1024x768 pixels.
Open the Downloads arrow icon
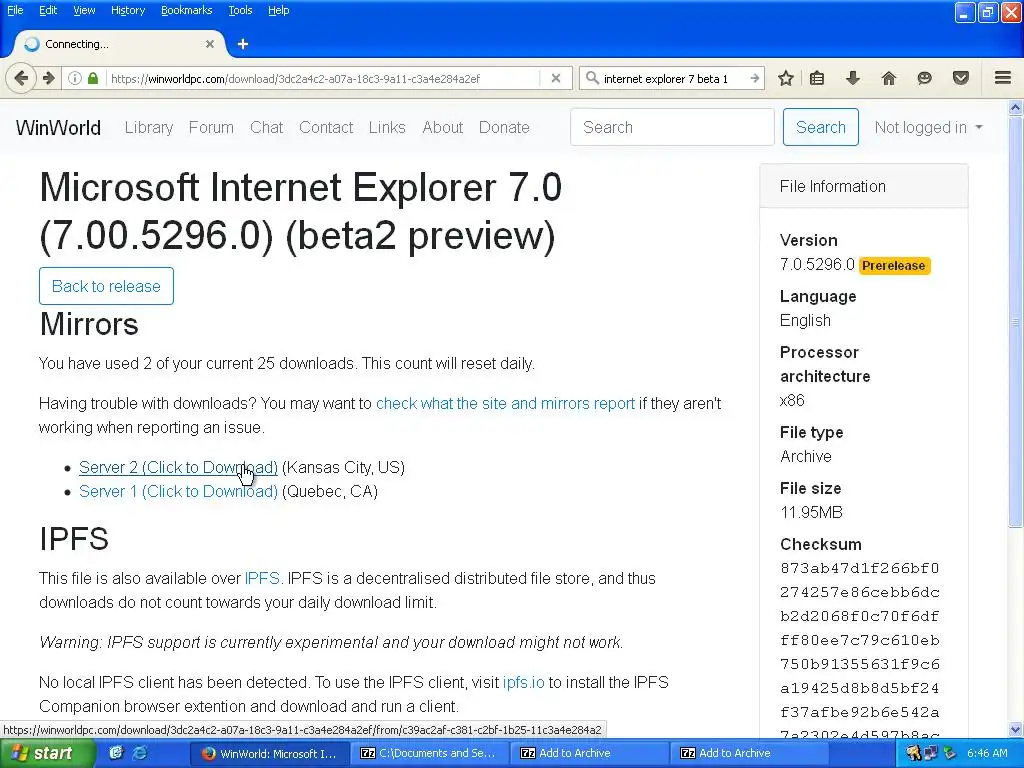pyautogui.click(x=853, y=78)
